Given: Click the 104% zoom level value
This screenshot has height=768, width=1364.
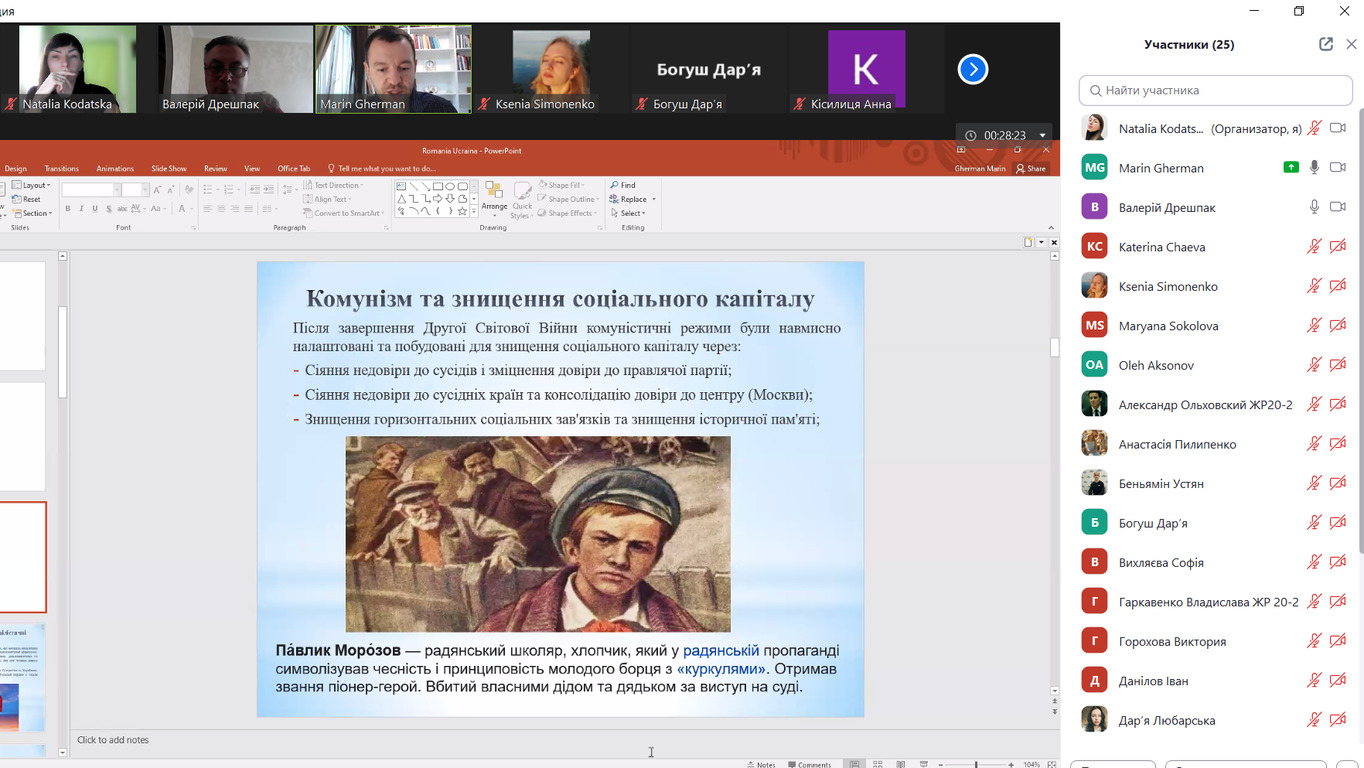Looking at the screenshot, I should point(1032,764).
